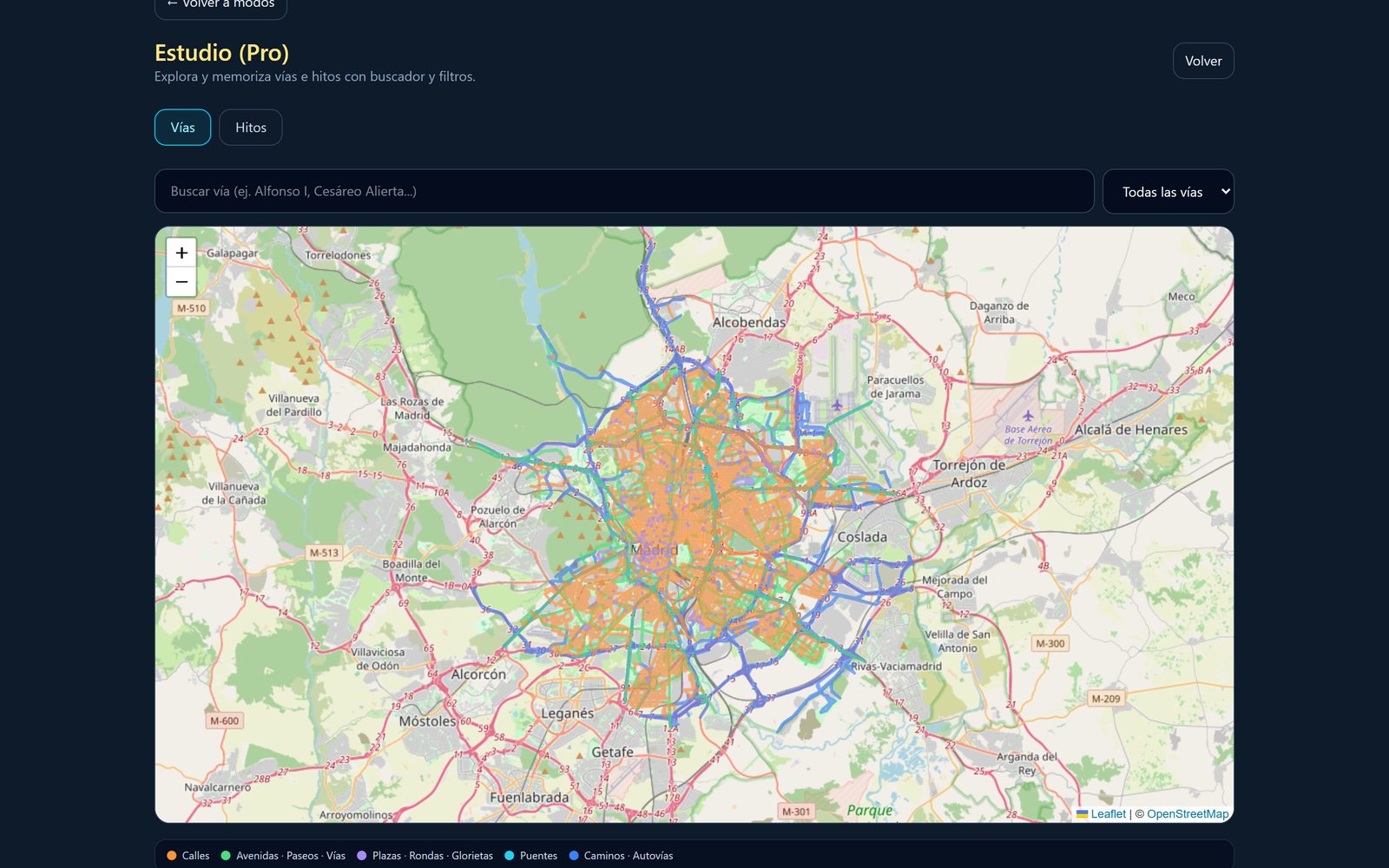Click the Calles legend label
Image resolution: width=1389 pixels, height=868 pixels.
(x=195, y=856)
